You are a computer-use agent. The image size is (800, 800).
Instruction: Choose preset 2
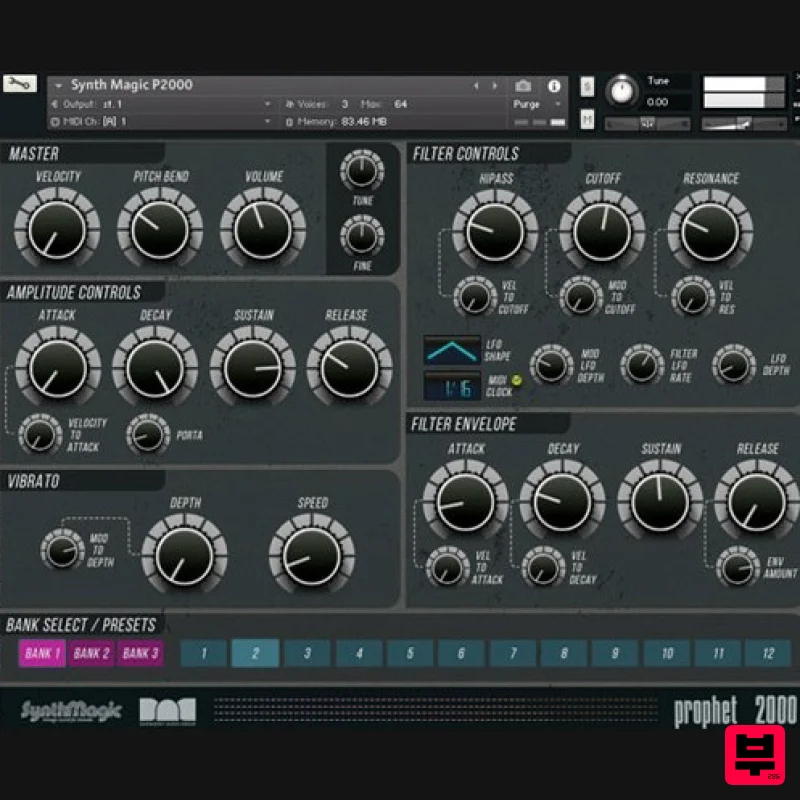(x=255, y=653)
